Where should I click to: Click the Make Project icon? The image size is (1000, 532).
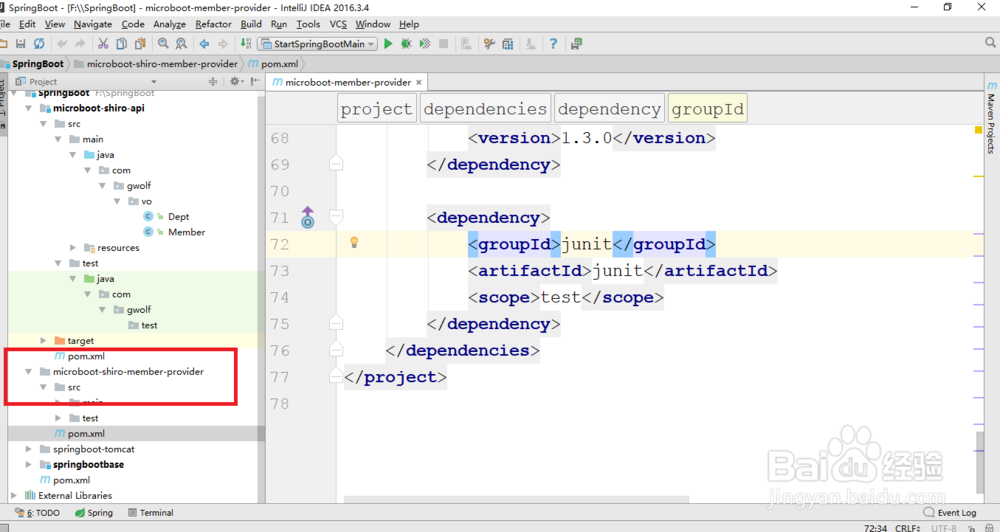pyautogui.click(x=246, y=43)
